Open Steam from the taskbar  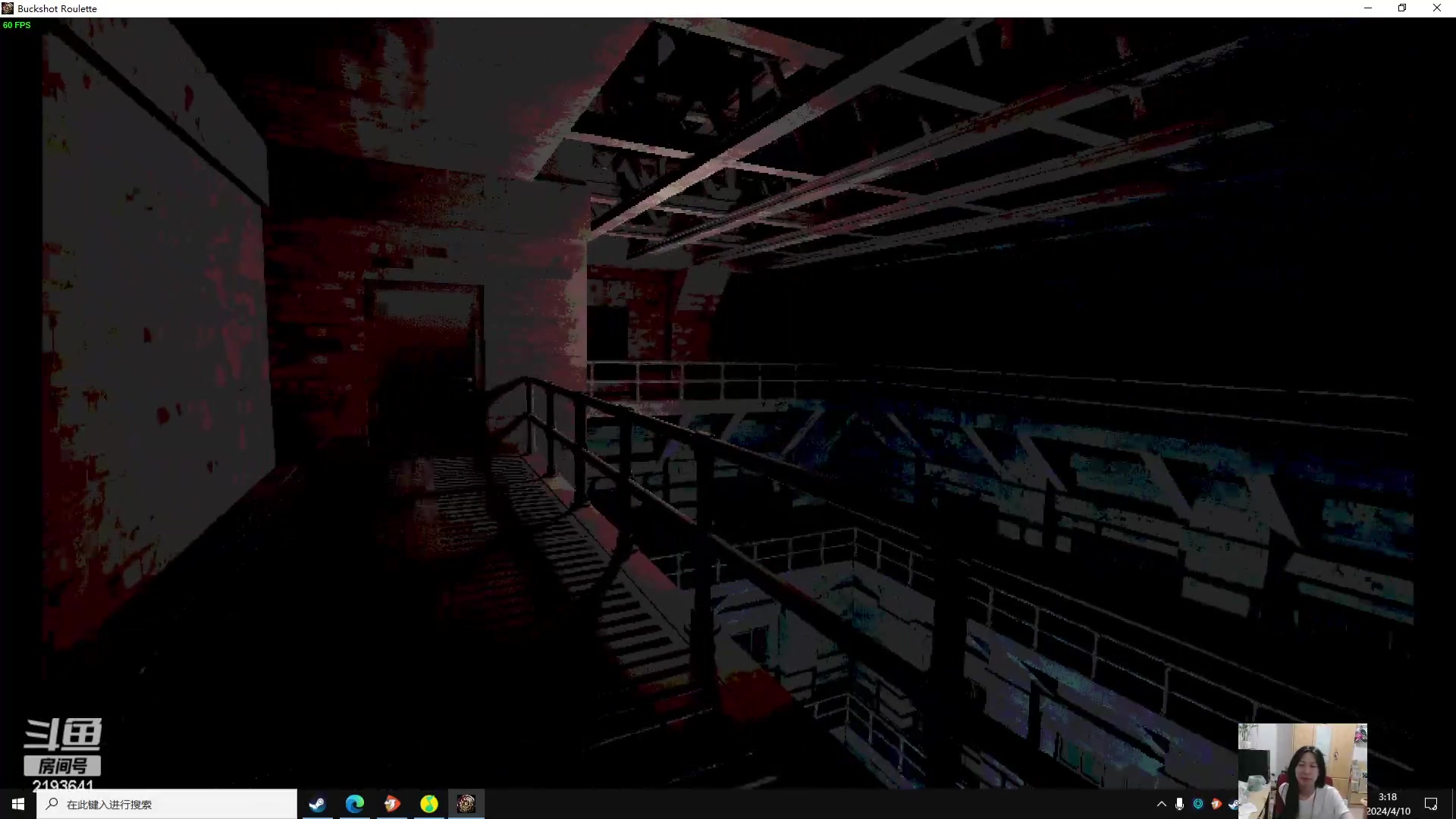tap(317, 804)
